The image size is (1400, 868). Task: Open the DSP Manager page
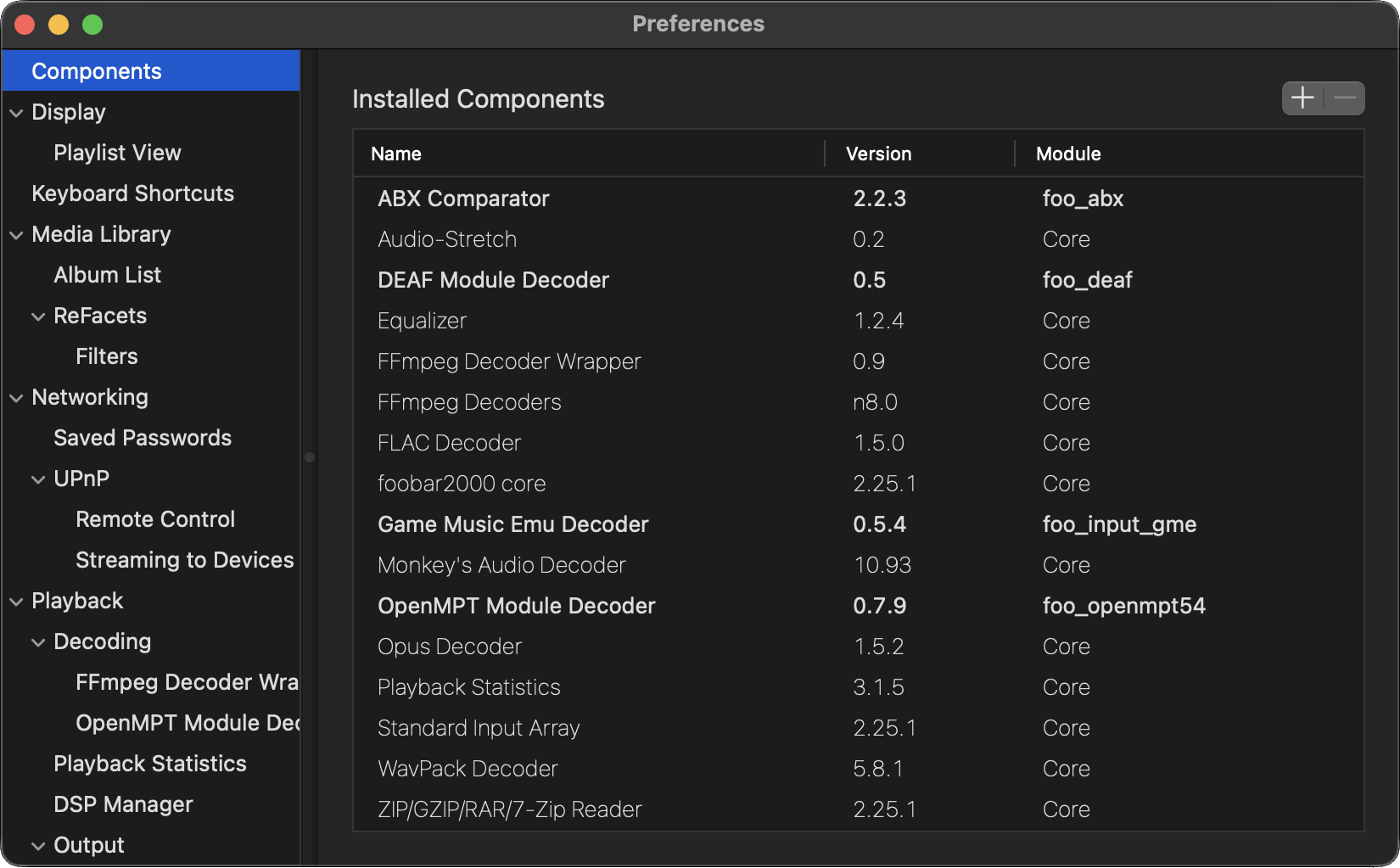click(x=123, y=804)
